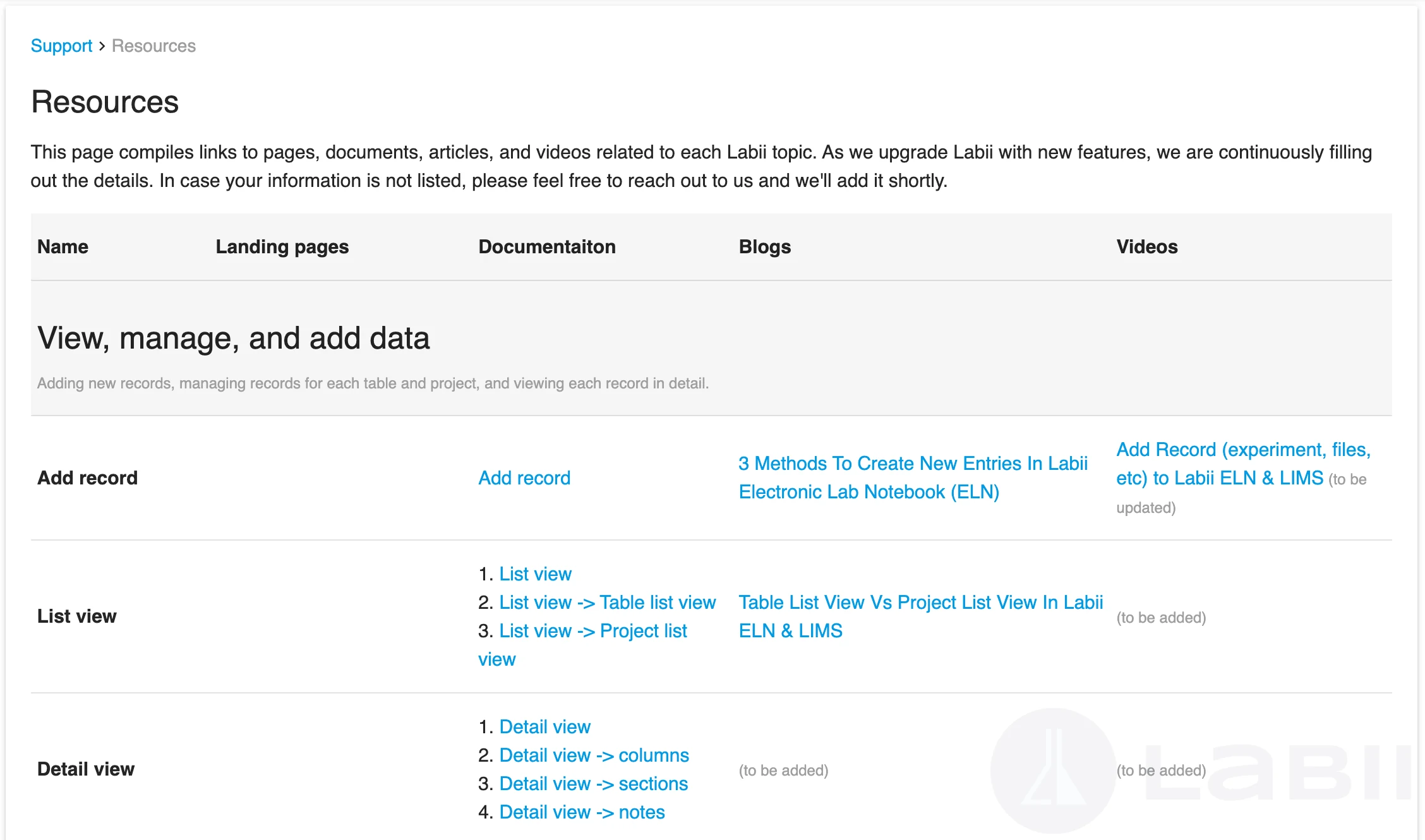Open the Add Record to Labii ELN & LIMS video
This screenshot has width=1425, height=840.
point(1243,464)
